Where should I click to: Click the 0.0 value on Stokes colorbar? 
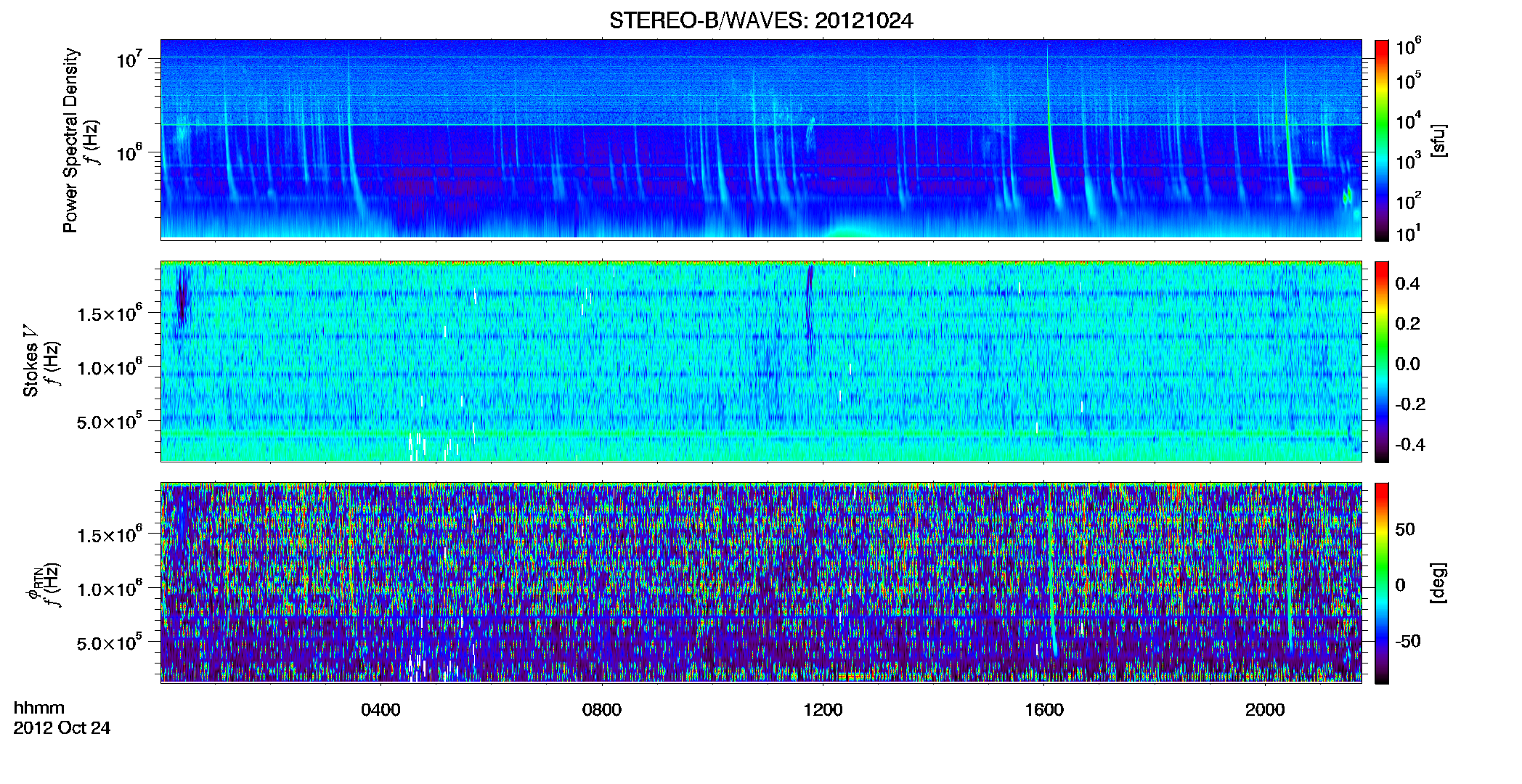point(1407,364)
